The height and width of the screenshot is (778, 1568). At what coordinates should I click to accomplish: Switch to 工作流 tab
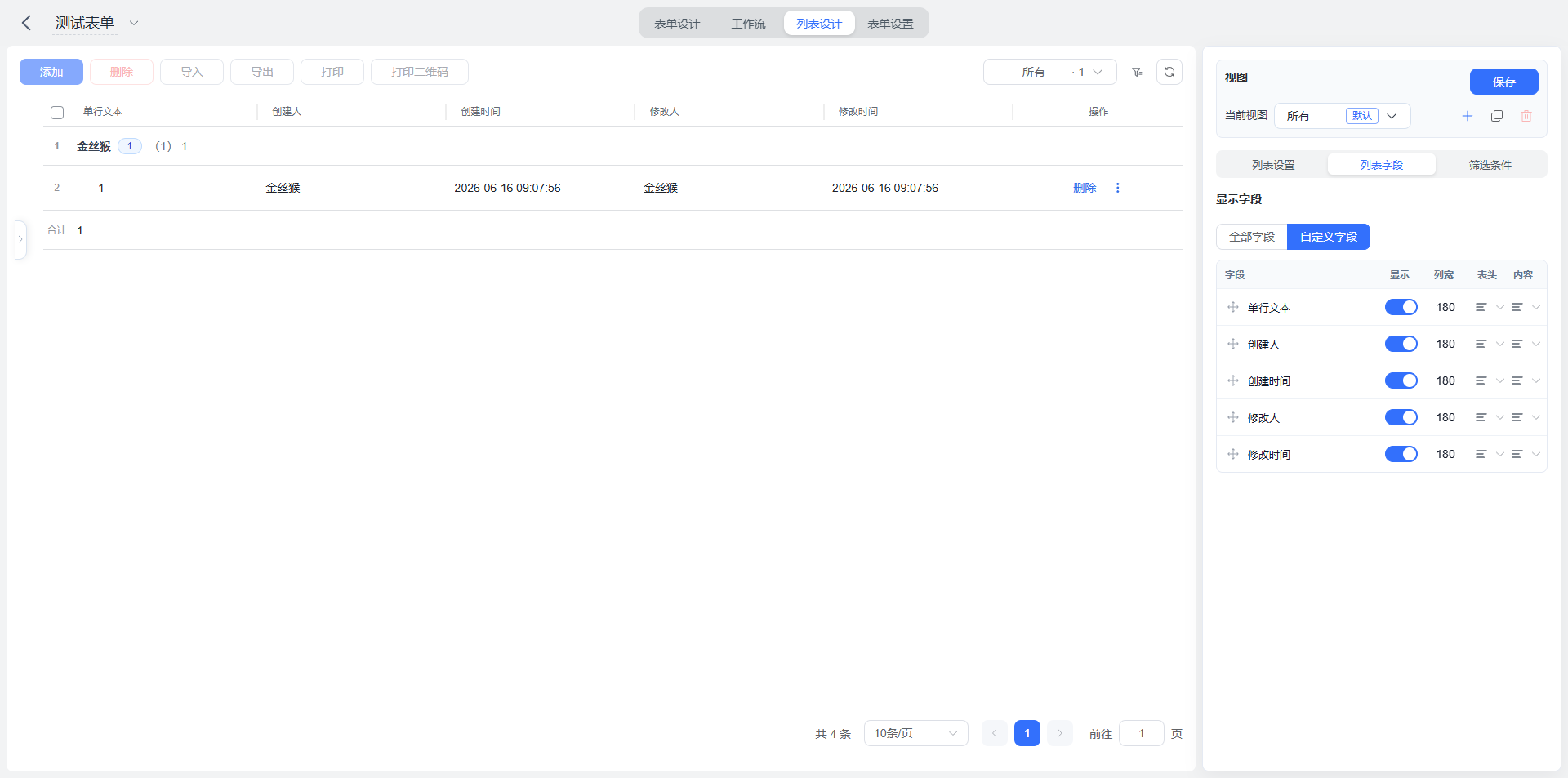[748, 24]
